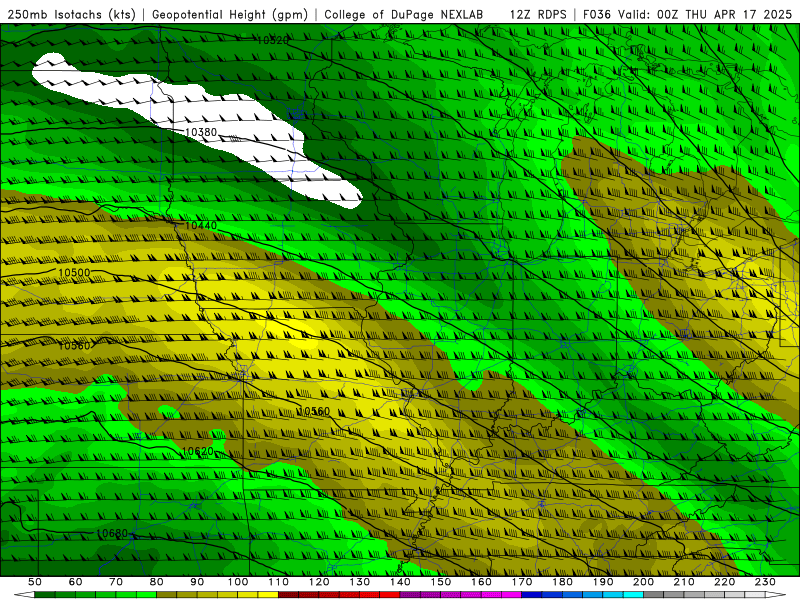Select the 220 scale value

pyautogui.click(x=724, y=582)
